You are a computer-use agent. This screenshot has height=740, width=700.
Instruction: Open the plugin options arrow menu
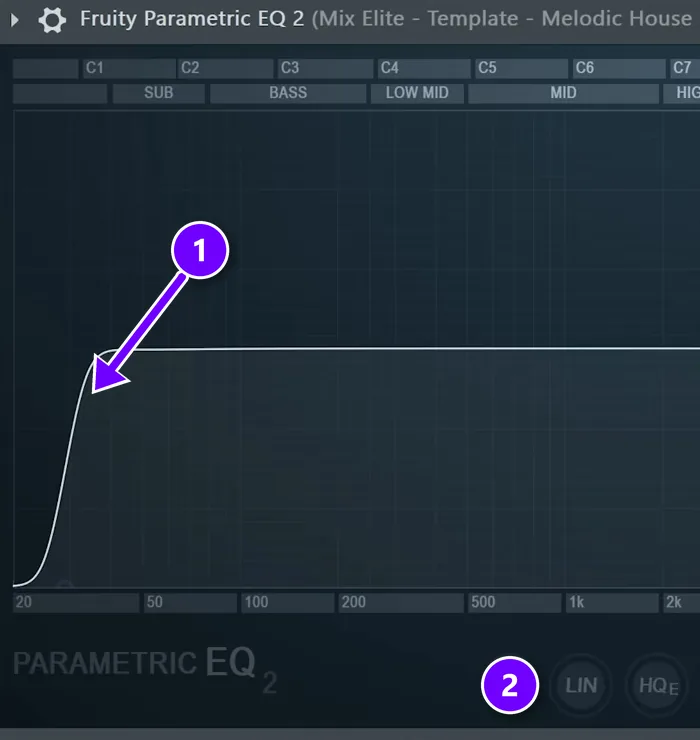(15, 20)
